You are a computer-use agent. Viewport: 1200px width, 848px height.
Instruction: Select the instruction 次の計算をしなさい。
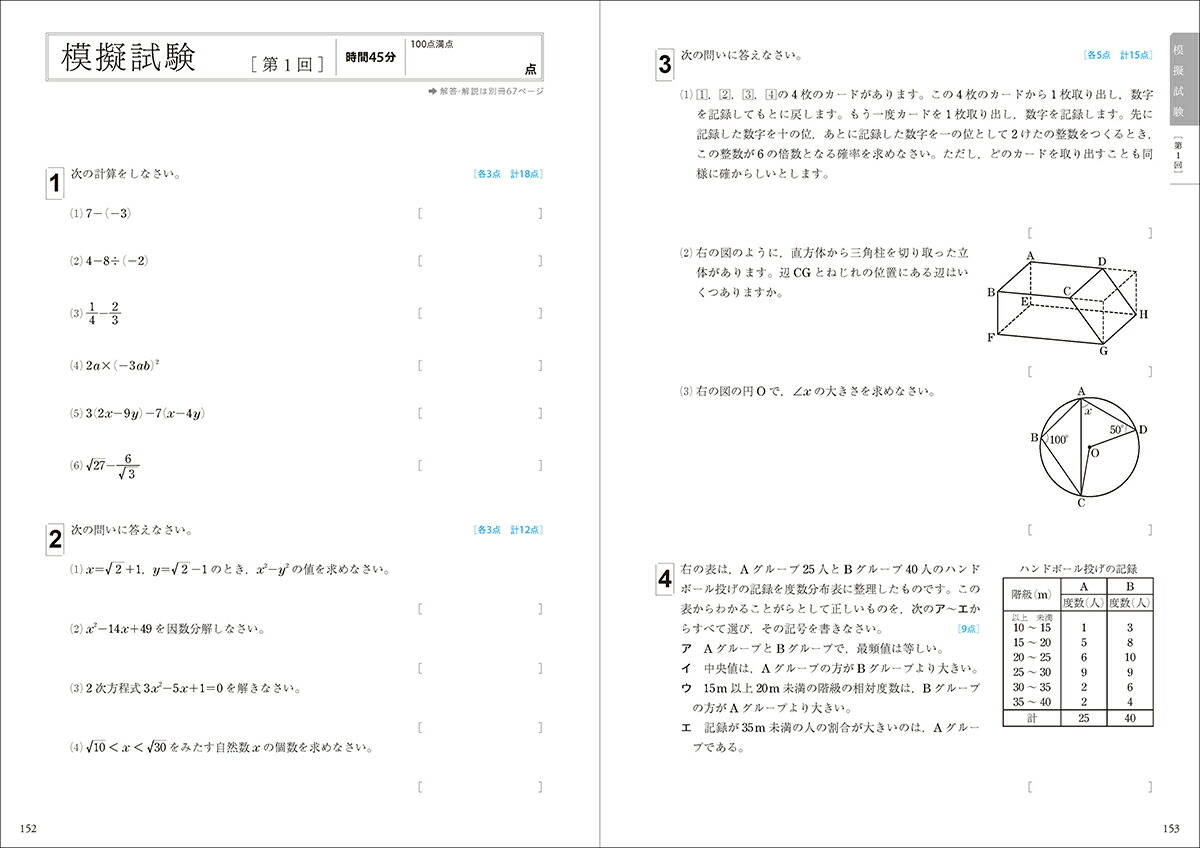pos(125,173)
